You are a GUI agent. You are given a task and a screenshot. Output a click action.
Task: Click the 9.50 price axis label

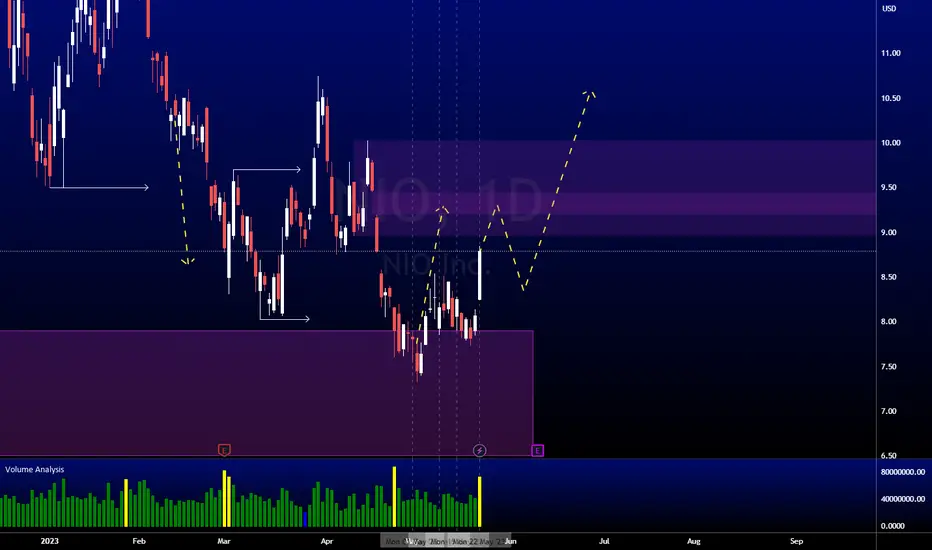click(x=889, y=187)
